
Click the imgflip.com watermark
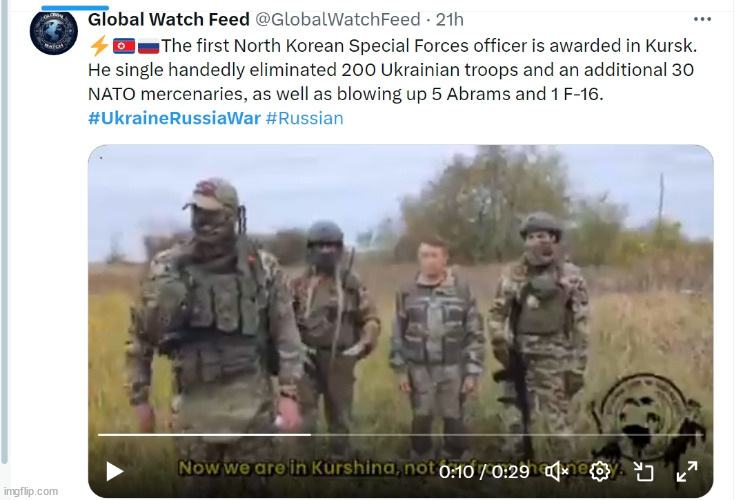[x=31, y=491]
